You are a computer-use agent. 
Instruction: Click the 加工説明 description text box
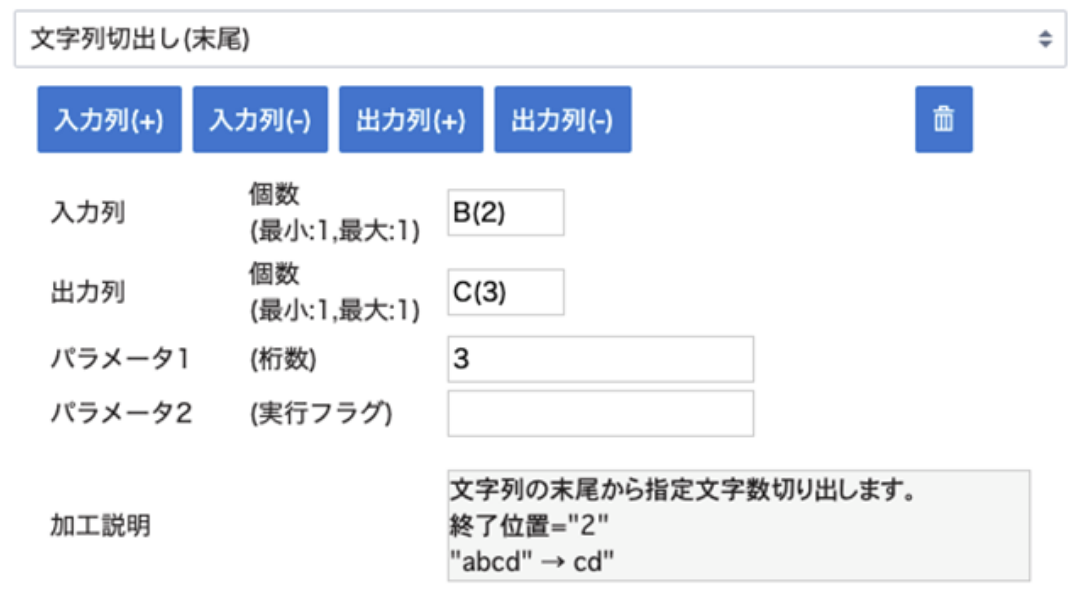tap(738, 526)
